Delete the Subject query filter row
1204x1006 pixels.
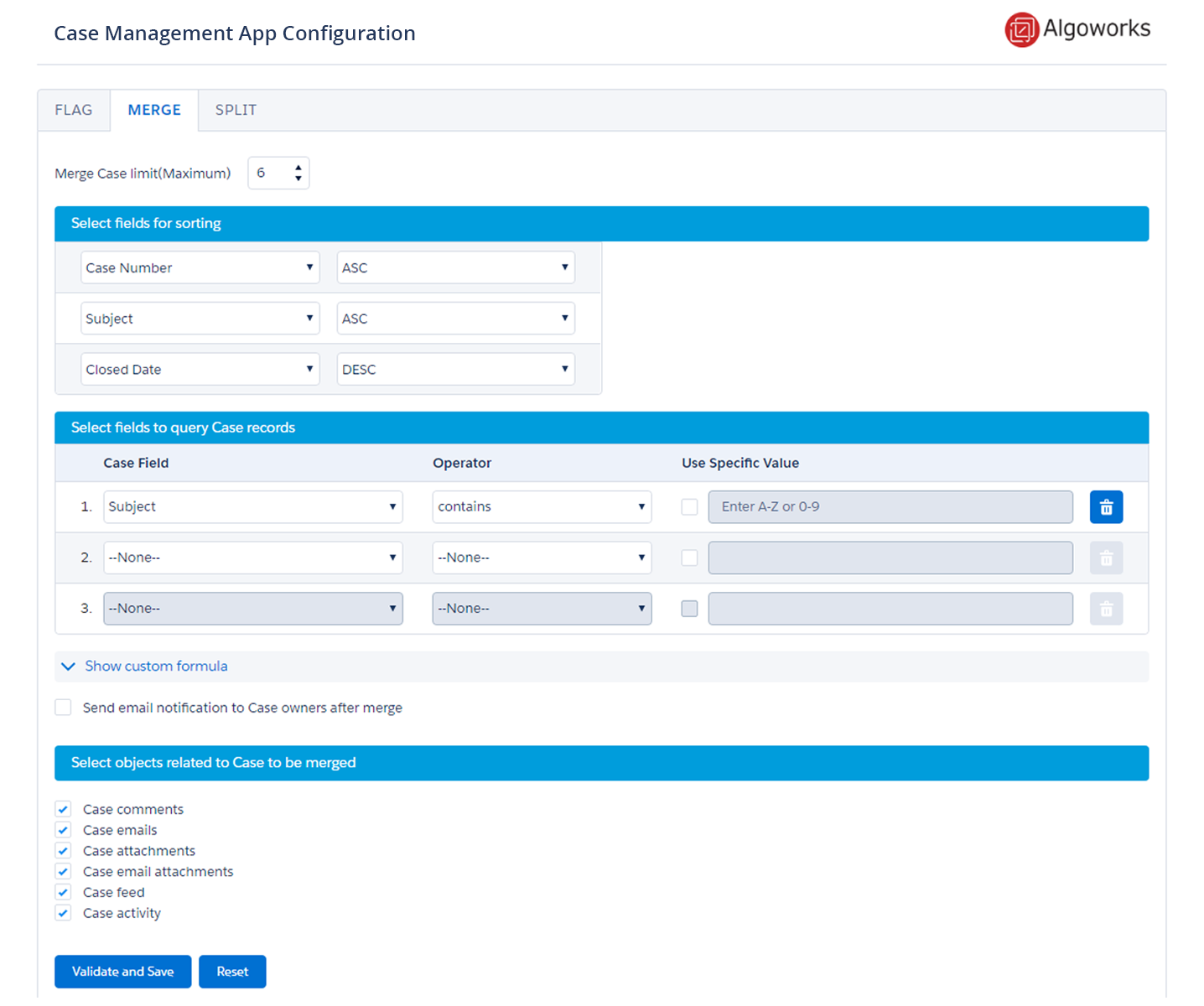(1106, 506)
